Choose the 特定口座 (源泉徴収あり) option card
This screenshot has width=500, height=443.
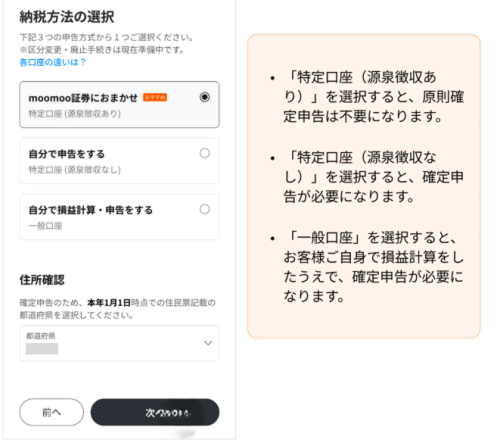(x=119, y=104)
